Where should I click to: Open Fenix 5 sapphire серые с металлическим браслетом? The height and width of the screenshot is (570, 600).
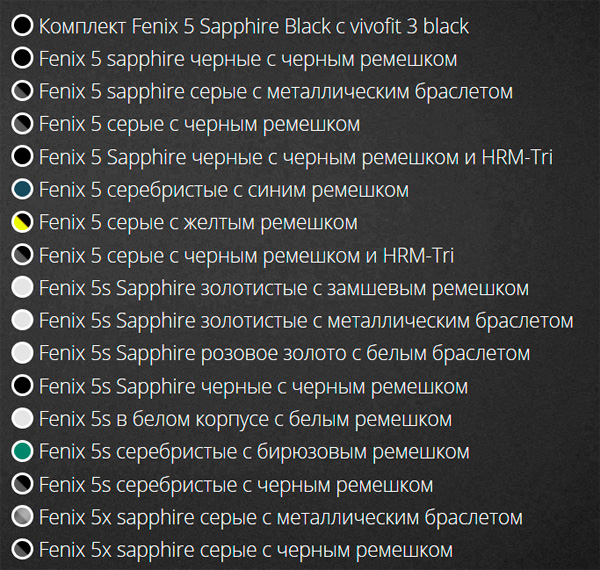pos(275,92)
